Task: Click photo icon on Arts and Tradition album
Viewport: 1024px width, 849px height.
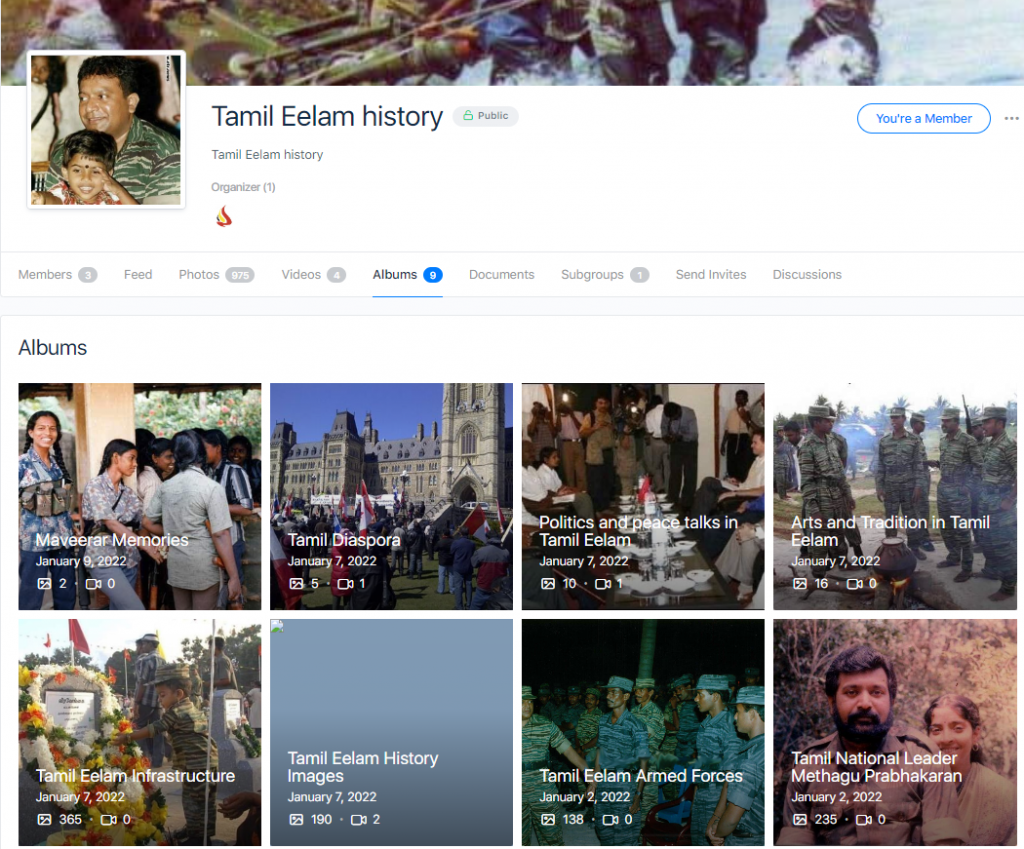Action: pos(800,583)
